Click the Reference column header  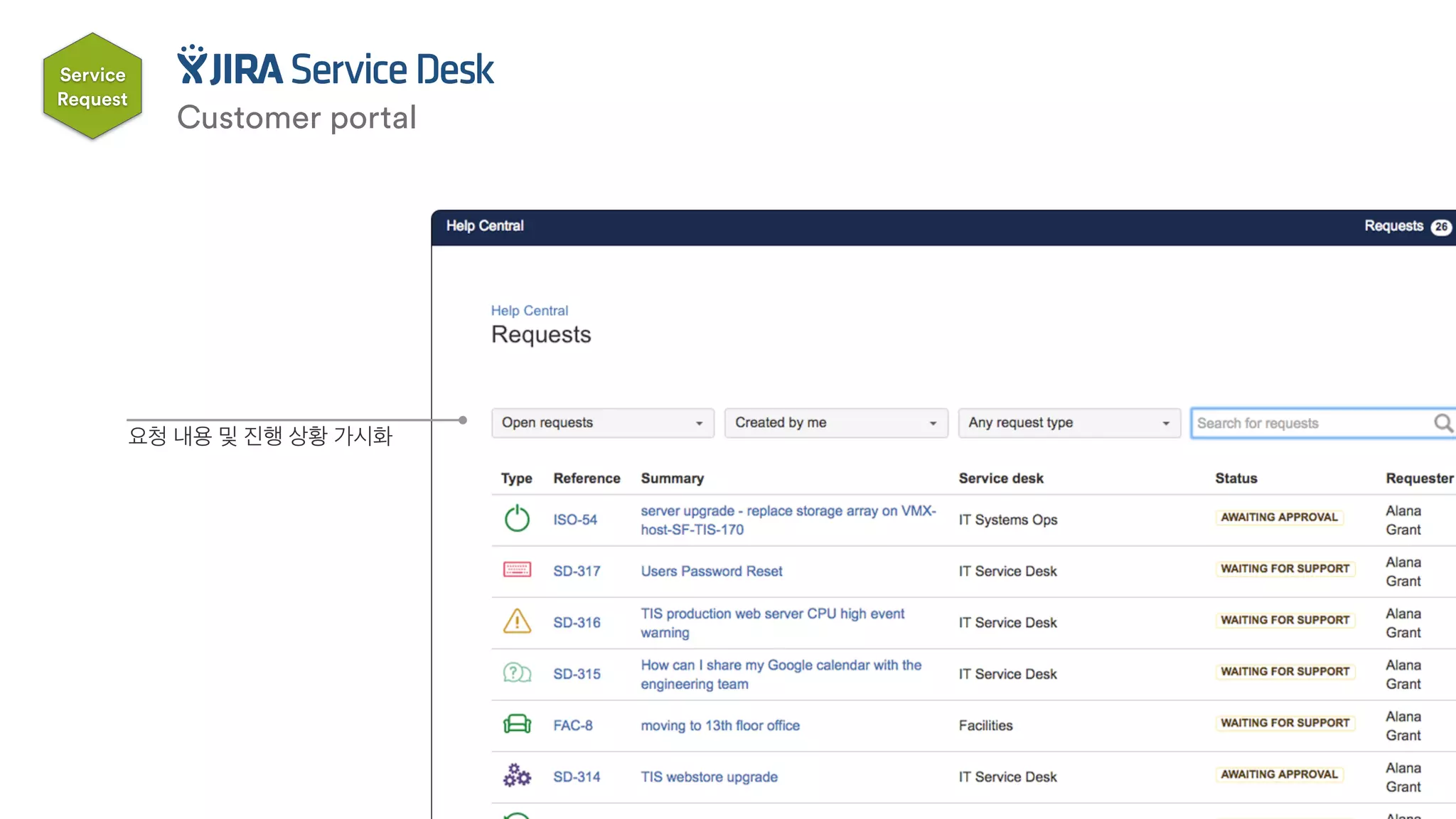(587, 478)
